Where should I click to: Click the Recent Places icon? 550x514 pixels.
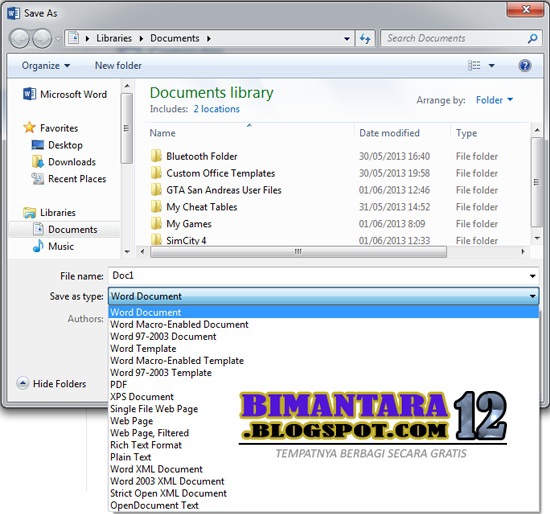click(38, 179)
